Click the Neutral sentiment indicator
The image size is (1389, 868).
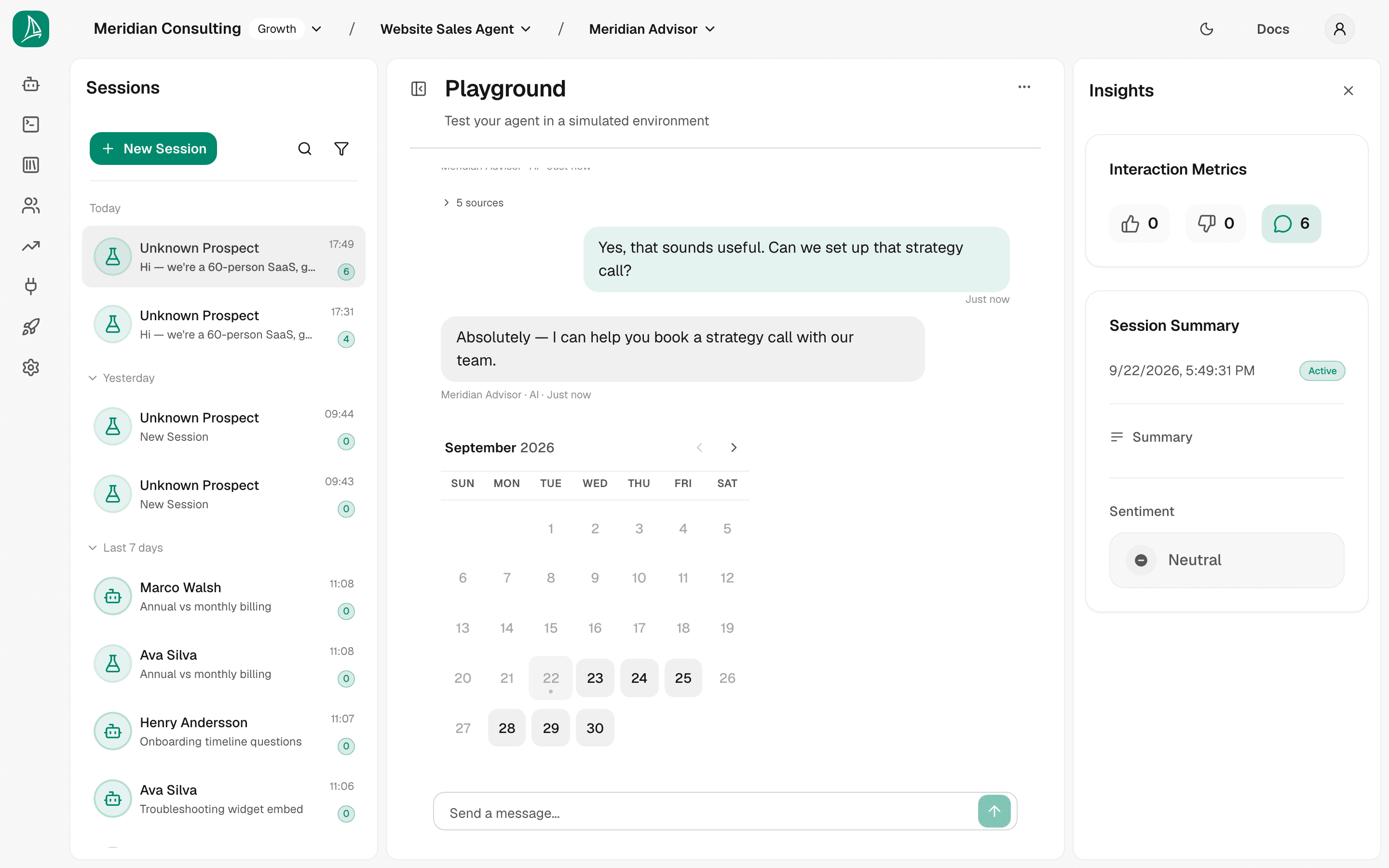click(x=1226, y=560)
